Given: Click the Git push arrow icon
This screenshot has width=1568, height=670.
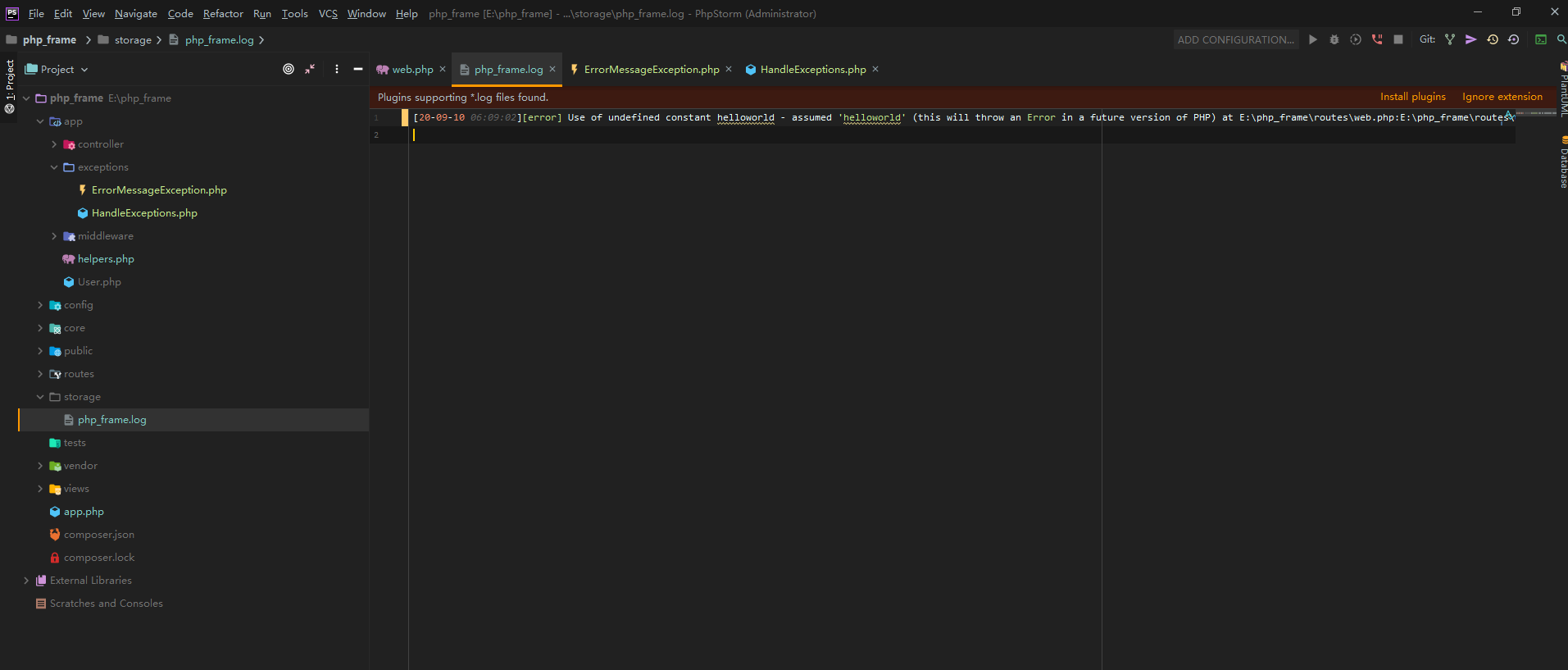Looking at the screenshot, I should (x=1471, y=39).
